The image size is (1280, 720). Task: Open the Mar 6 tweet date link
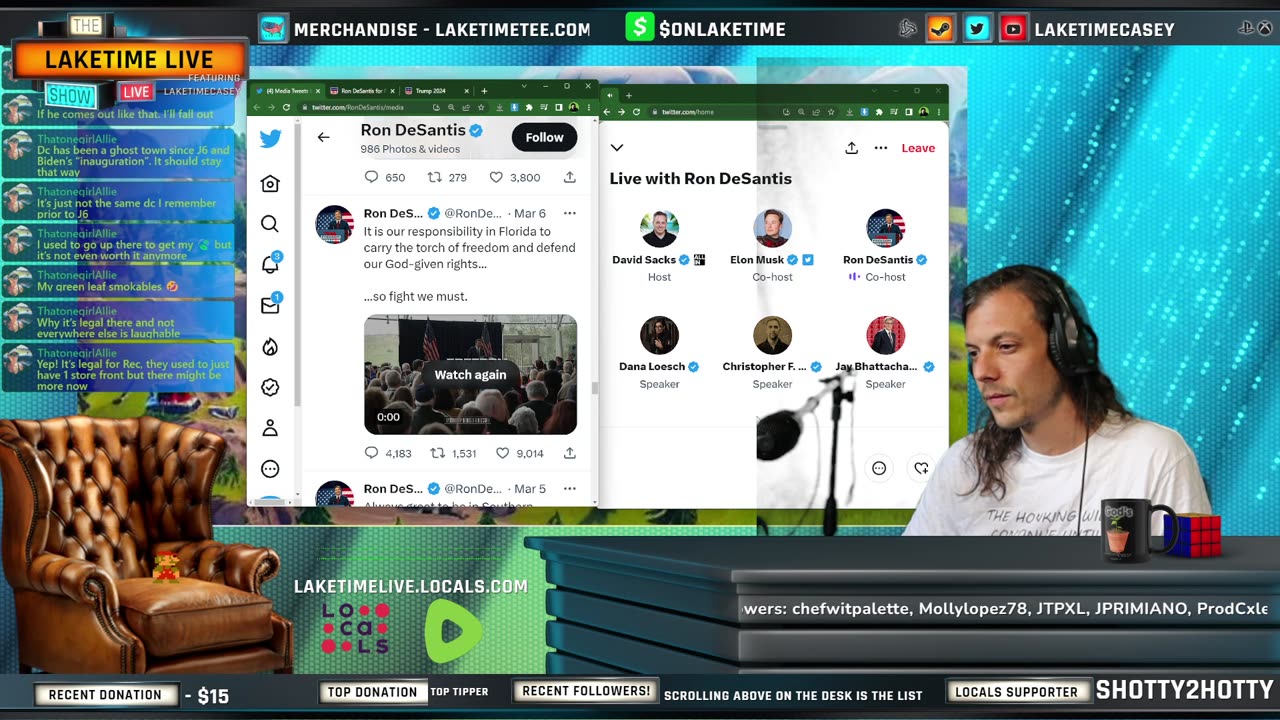coord(530,213)
